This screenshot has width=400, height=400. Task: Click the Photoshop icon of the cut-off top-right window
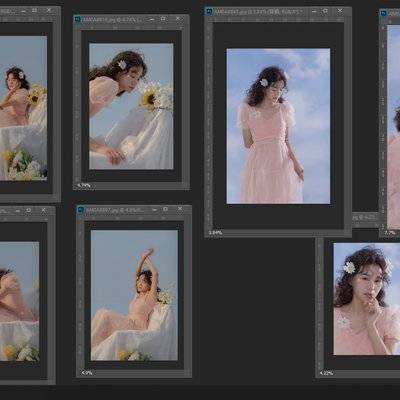point(384,13)
